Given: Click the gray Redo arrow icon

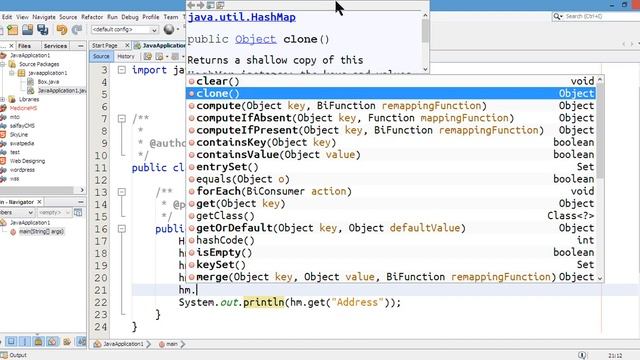Looking at the screenshot, I should [77, 30].
